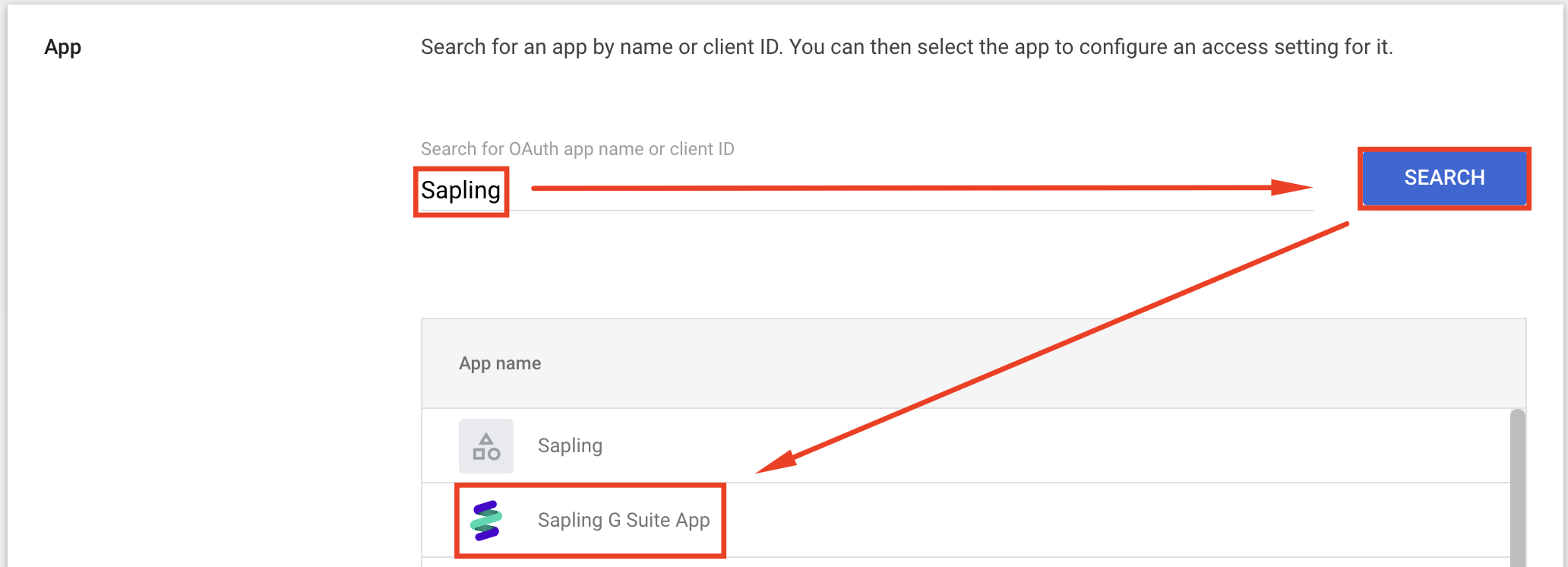Click the grey placeholder icon beside Sapling
This screenshot has height=567, width=1568.
coord(486,446)
